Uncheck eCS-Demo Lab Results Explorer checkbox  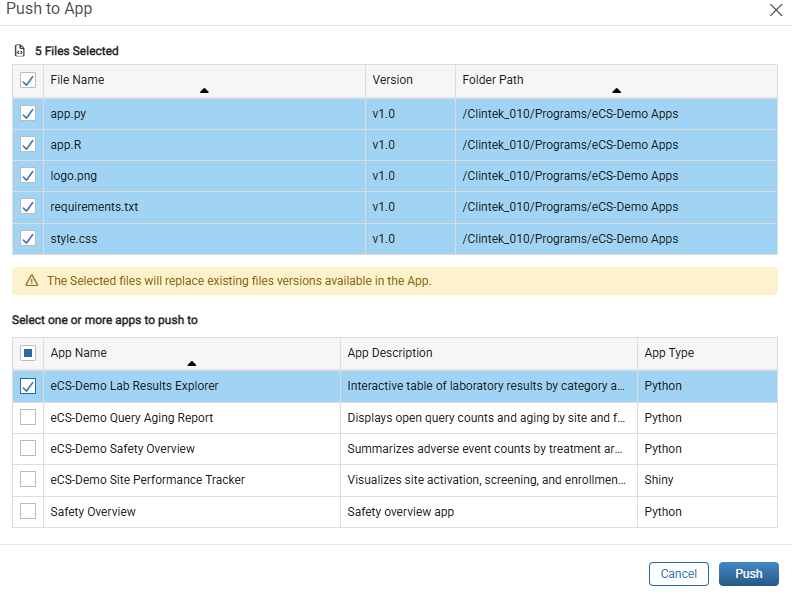[x=28, y=386]
